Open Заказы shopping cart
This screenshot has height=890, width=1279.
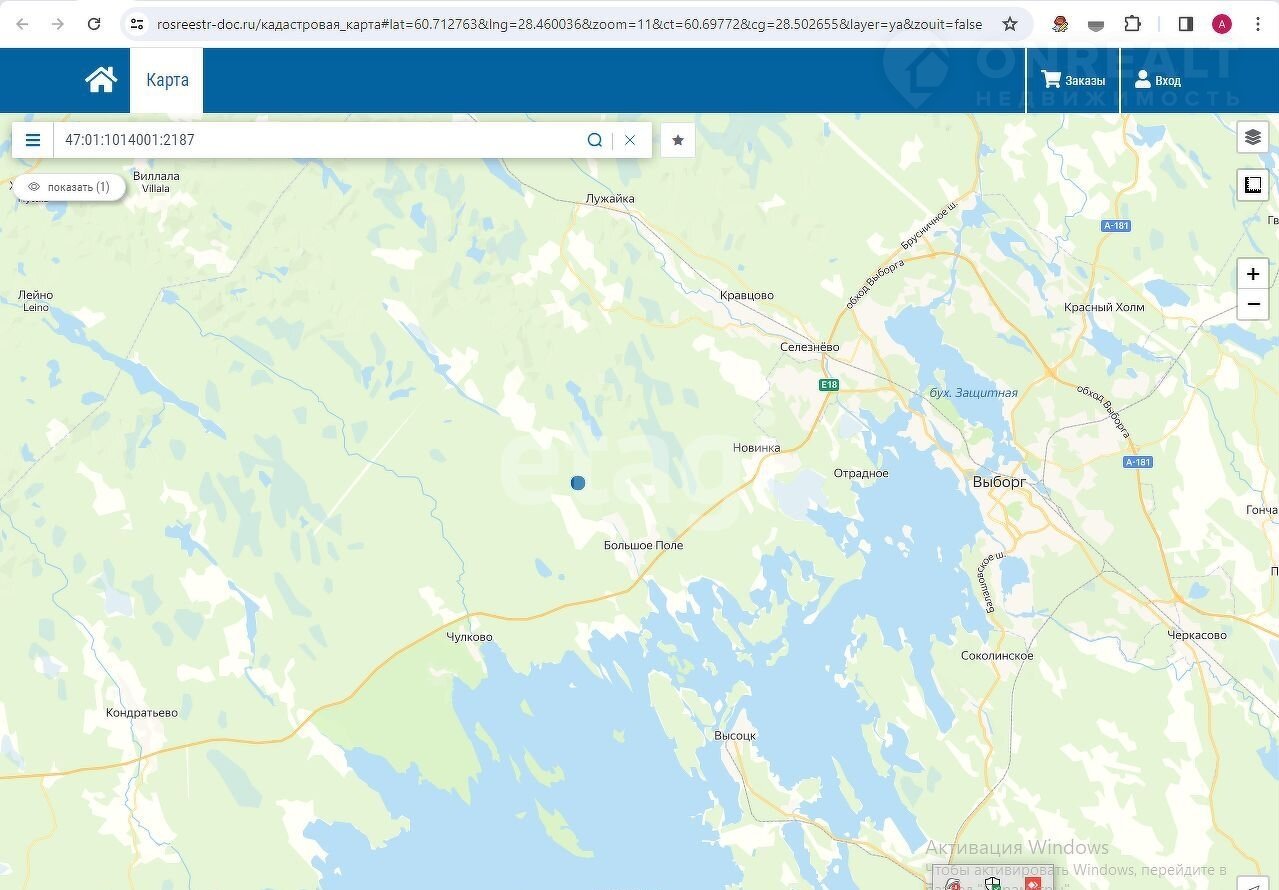[x=1073, y=80]
